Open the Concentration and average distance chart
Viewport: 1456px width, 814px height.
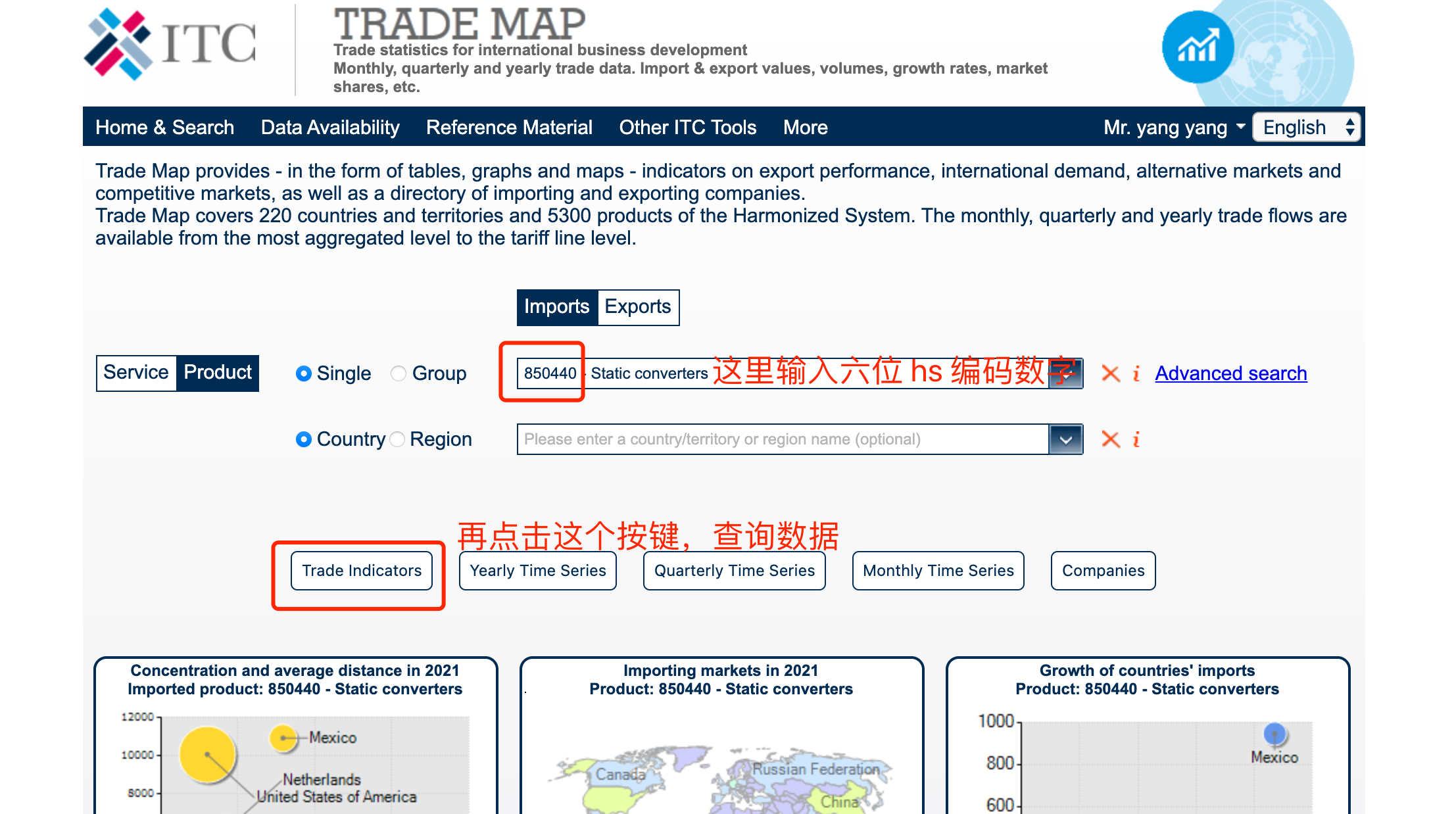296,736
